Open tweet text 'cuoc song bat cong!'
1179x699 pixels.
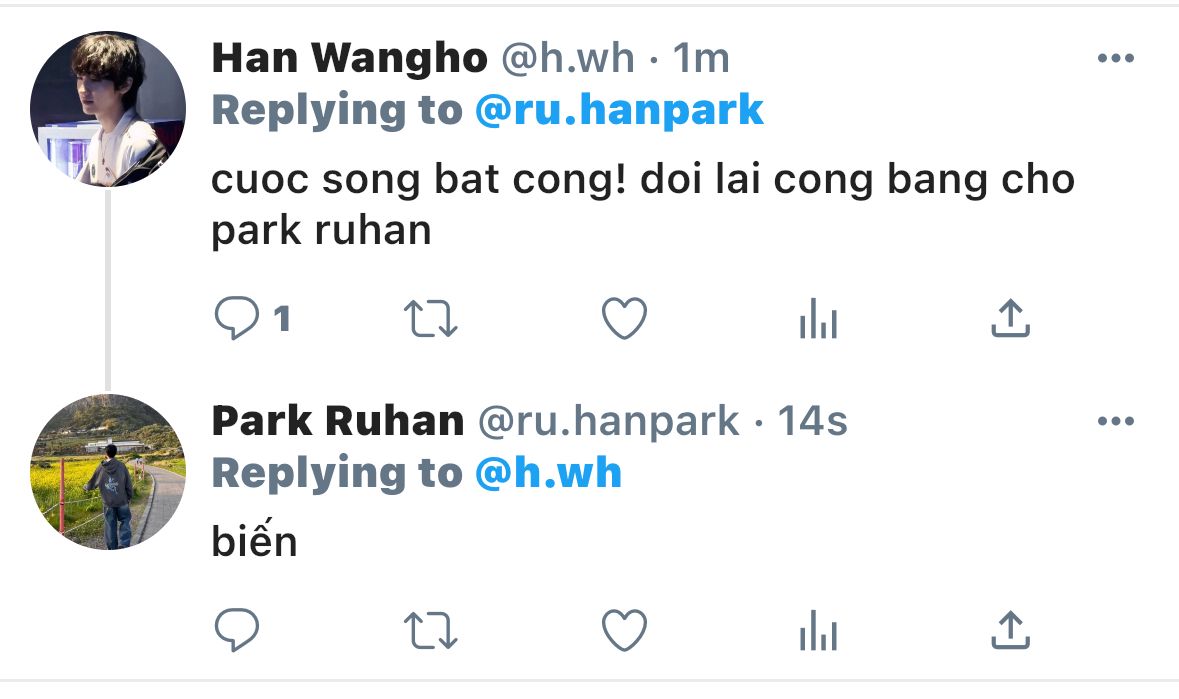419,180
